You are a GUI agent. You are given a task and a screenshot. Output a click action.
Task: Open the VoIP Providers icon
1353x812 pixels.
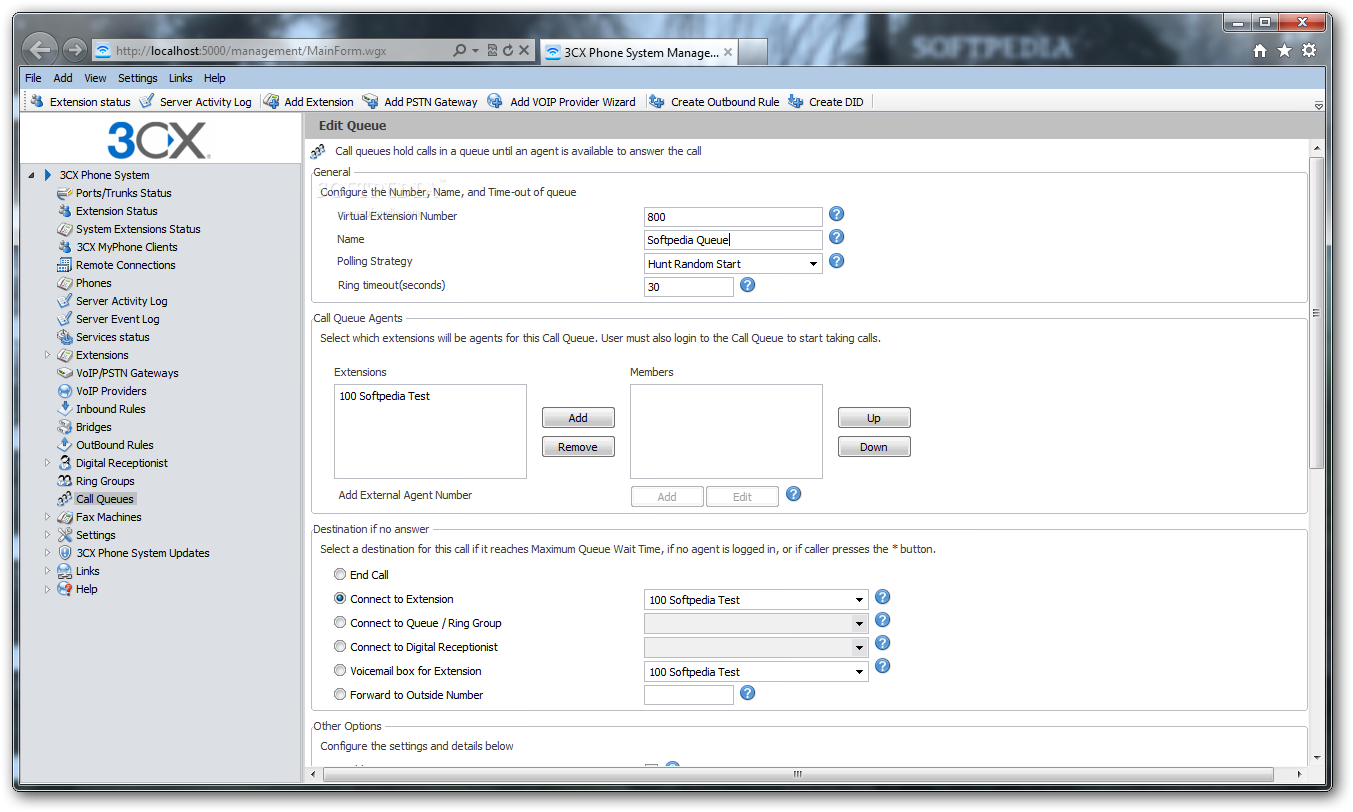click(65, 391)
